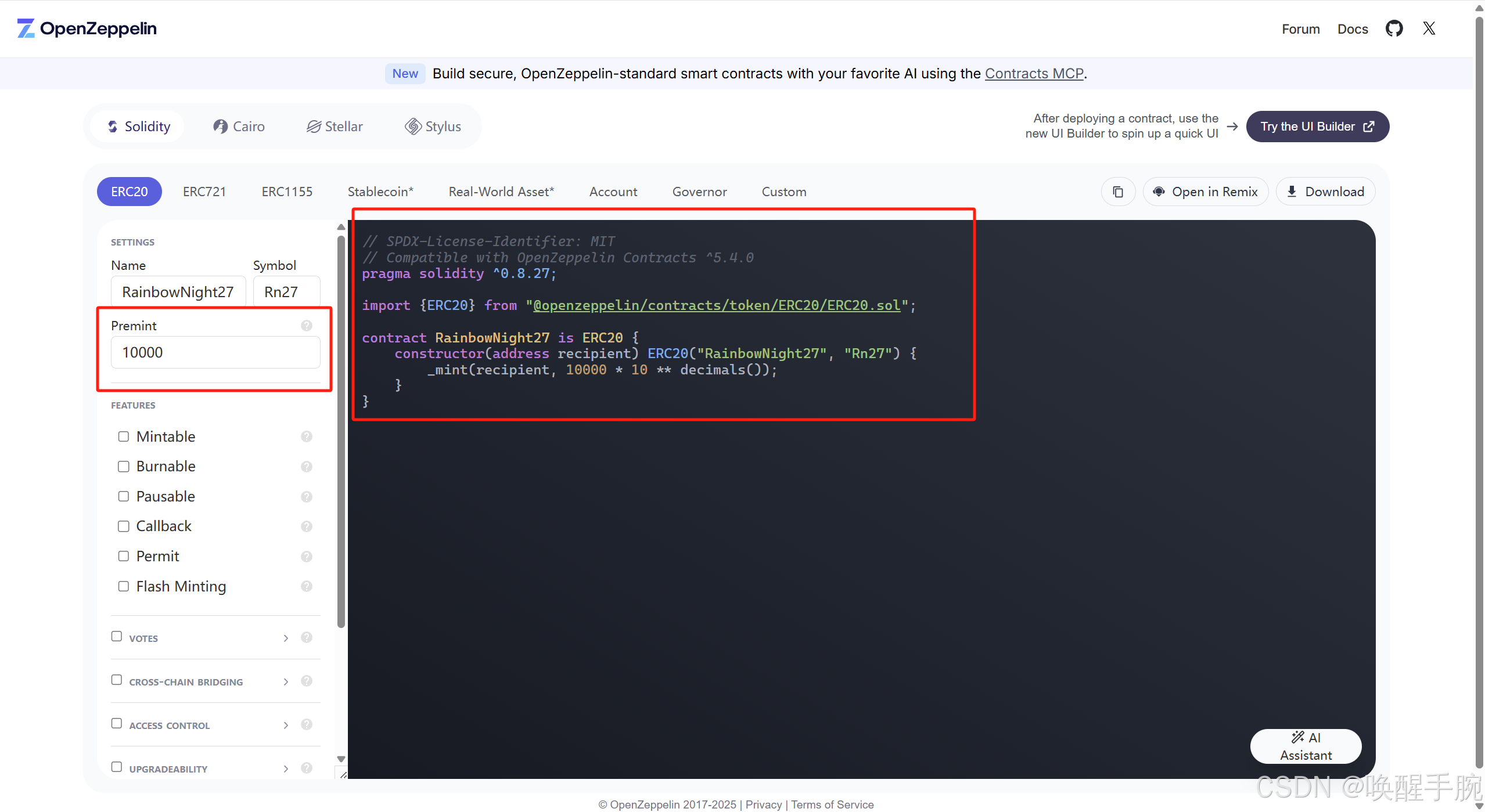
Task: Click the OpenZeppelin logo
Action: coord(87,28)
